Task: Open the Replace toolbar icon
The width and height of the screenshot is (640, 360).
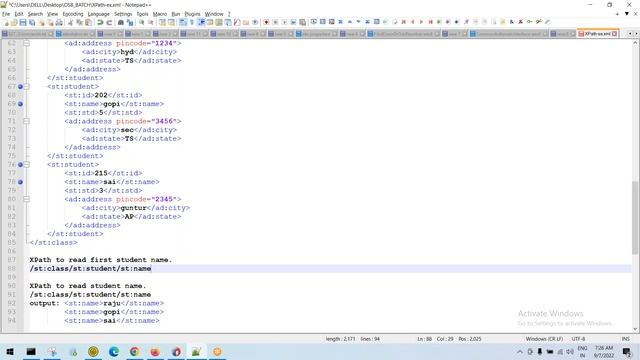Action: [x=130, y=22]
